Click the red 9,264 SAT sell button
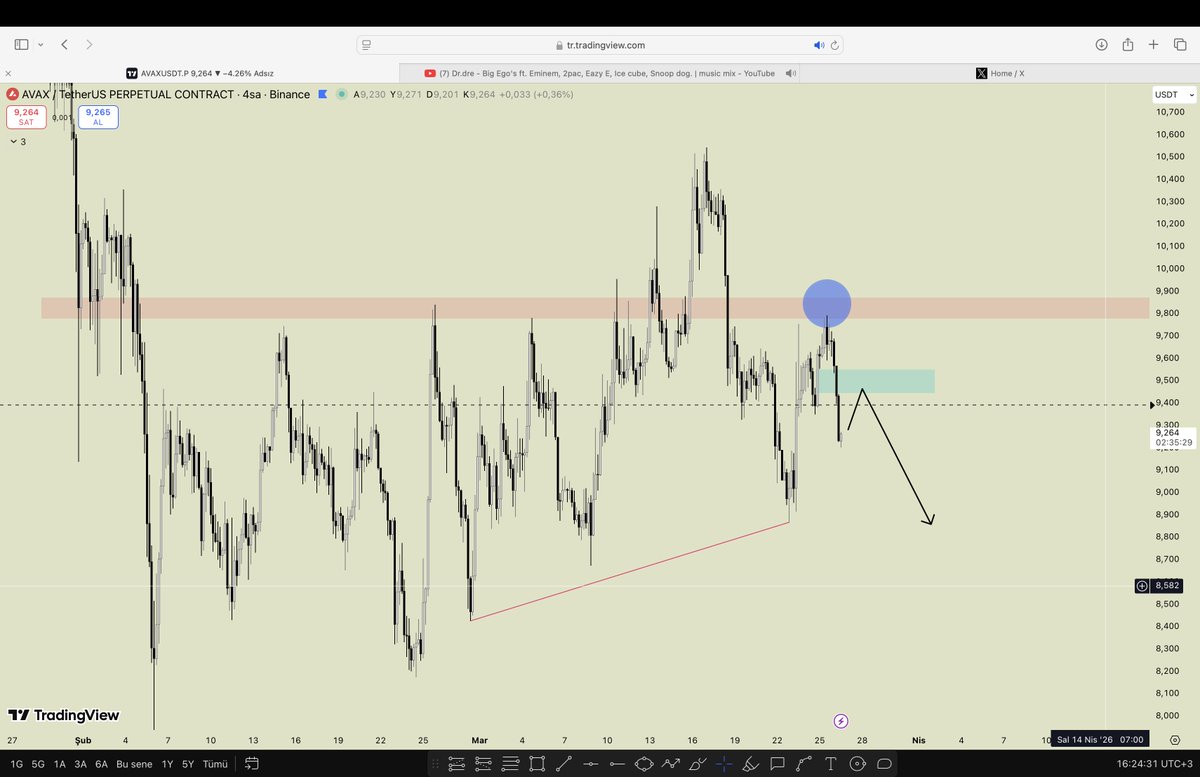 click(26, 117)
